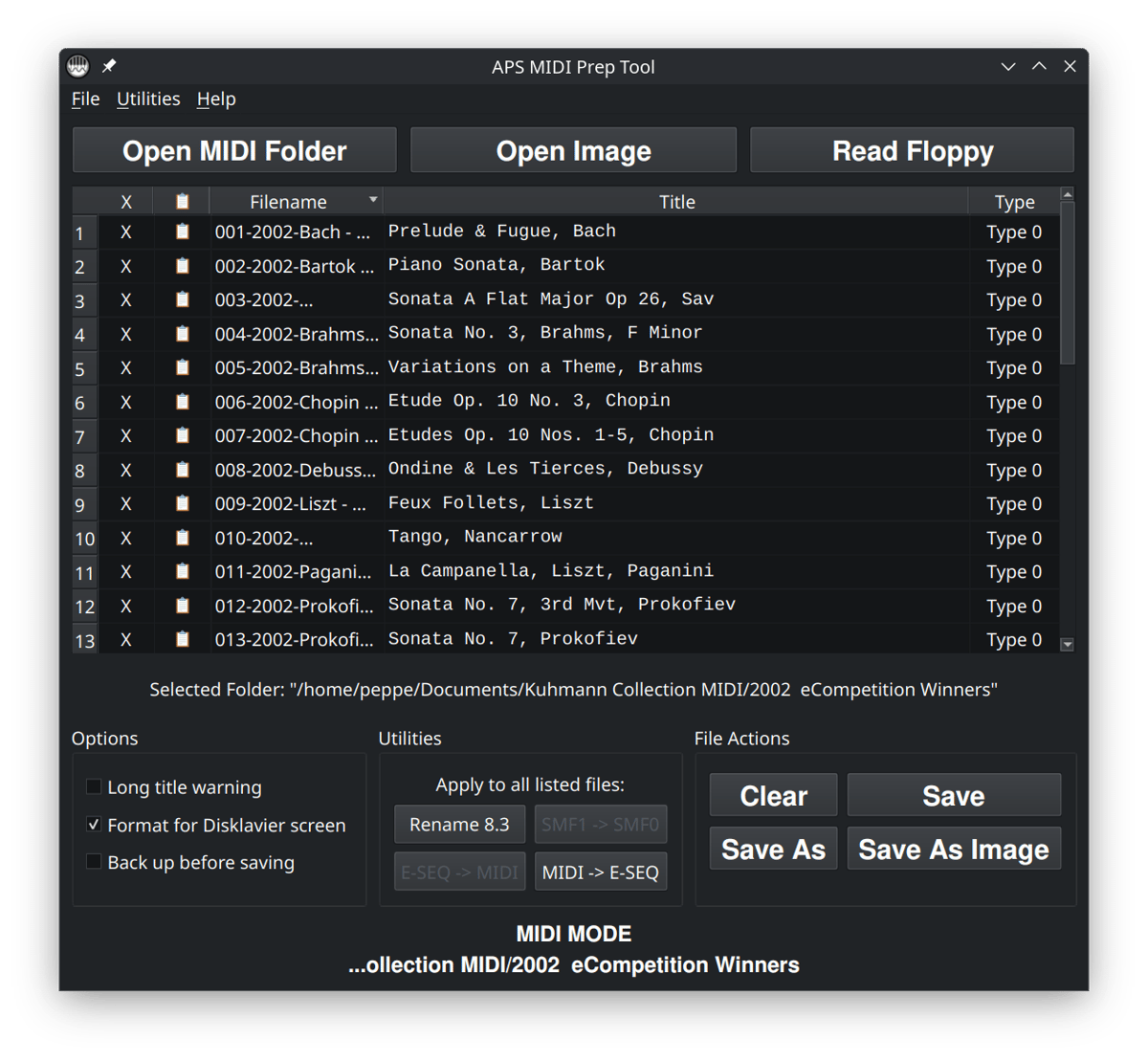1148x1061 pixels.
Task: Open the File menu
Action: tap(85, 99)
